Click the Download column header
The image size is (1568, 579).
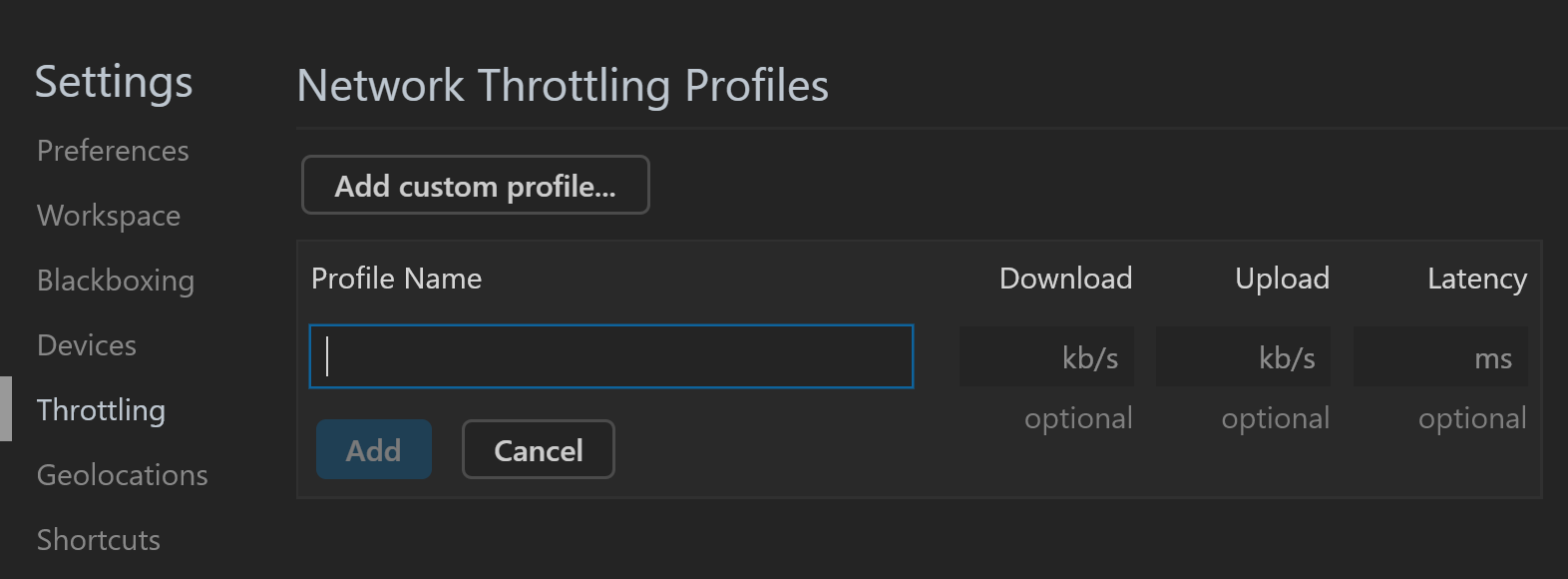pos(1065,279)
